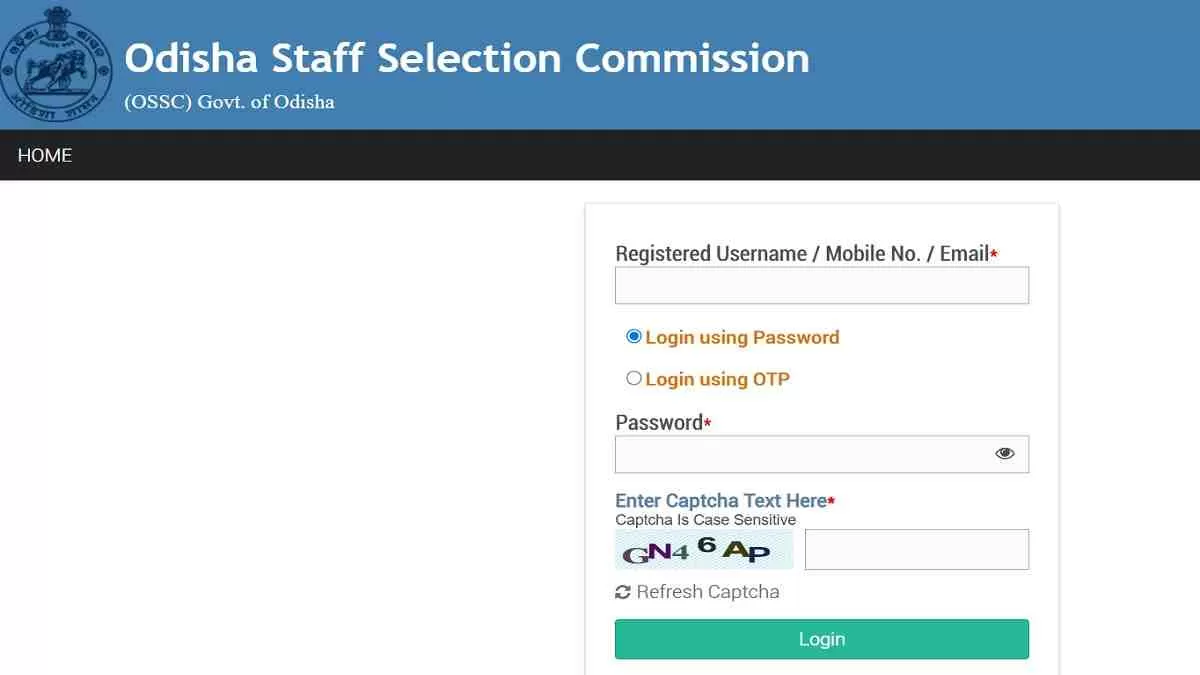This screenshot has height=675, width=1200.
Task: Click the (OSSC) Govt. of Odisha subtitle
Action: [229, 102]
